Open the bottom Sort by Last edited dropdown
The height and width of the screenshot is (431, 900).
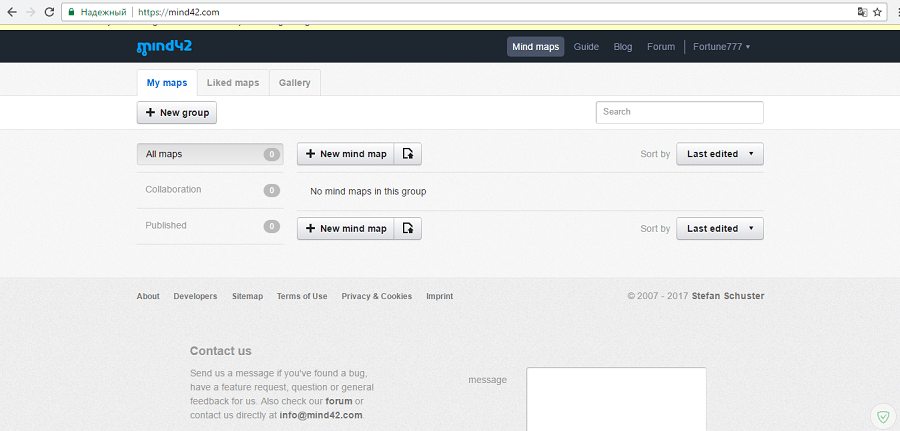click(x=720, y=228)
